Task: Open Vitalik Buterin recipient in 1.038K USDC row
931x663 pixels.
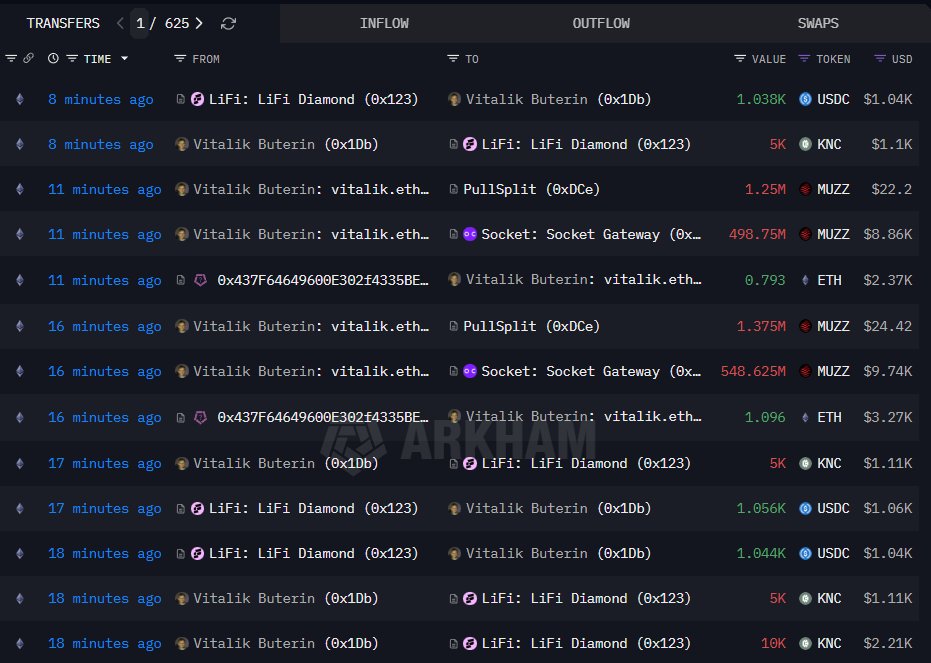Action: click(x=558, y=99)
